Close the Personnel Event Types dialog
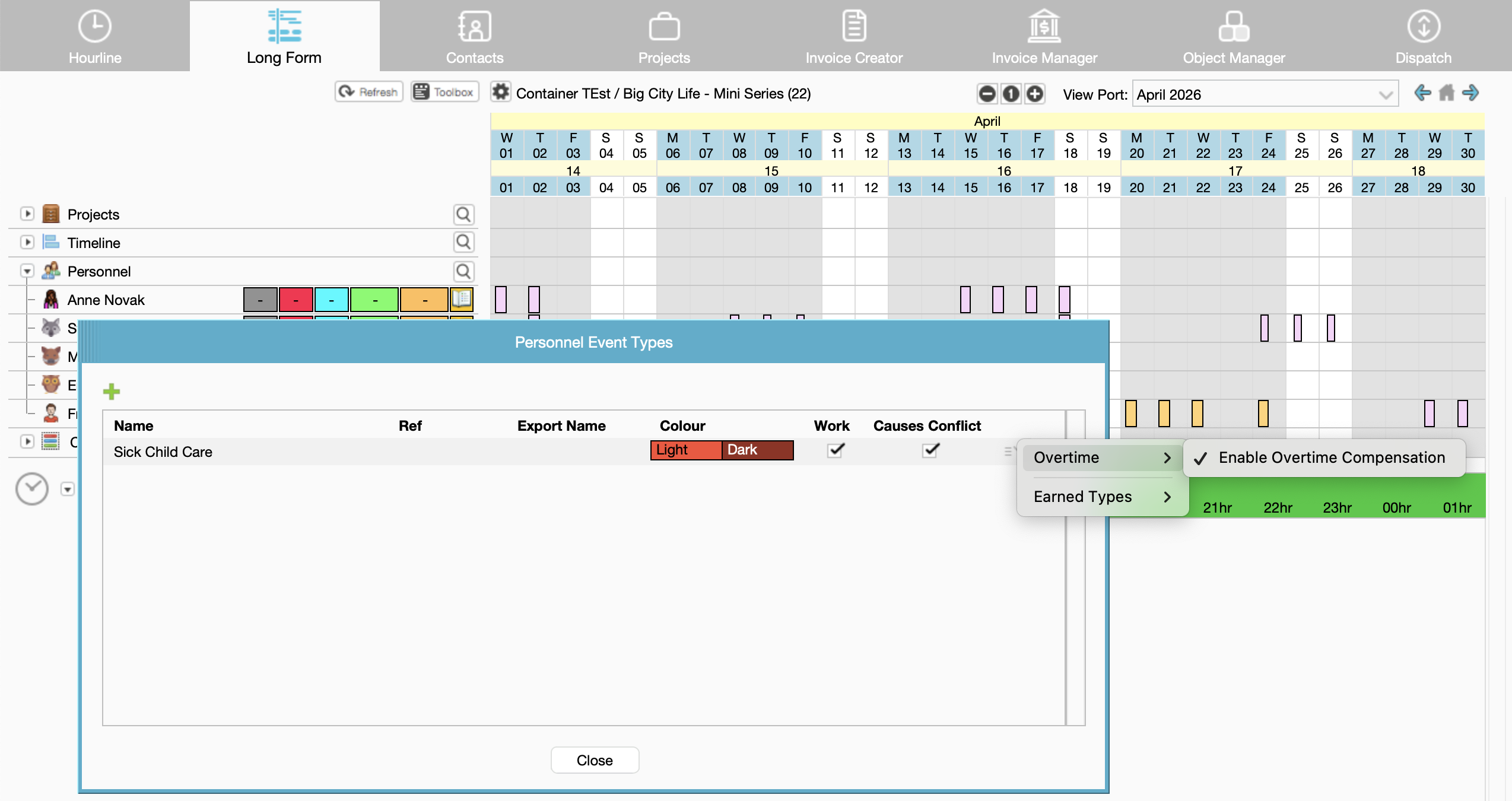This screenshot has height=801, width=1512. pos(595,760)
